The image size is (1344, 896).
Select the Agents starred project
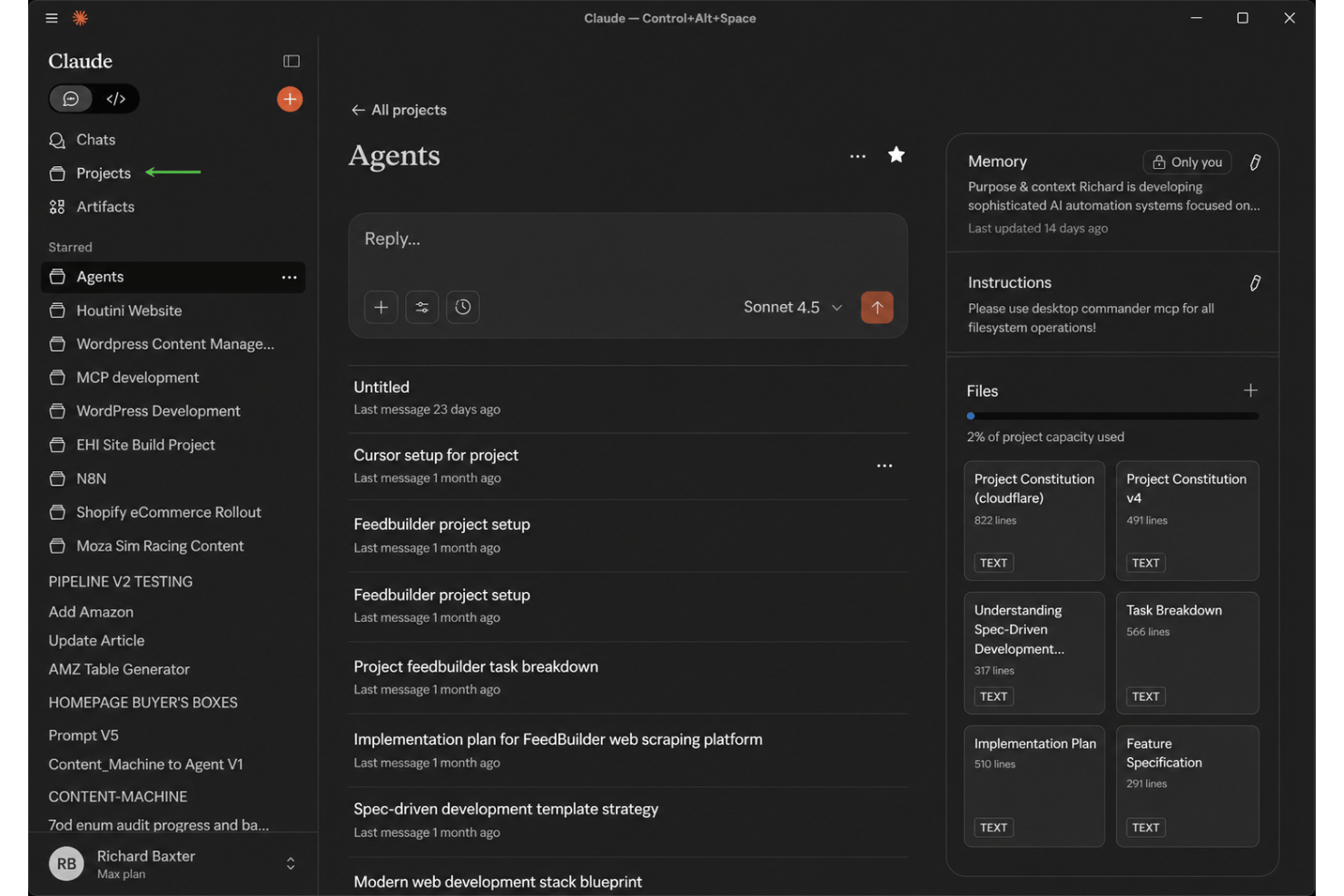(x=173, y=277)
